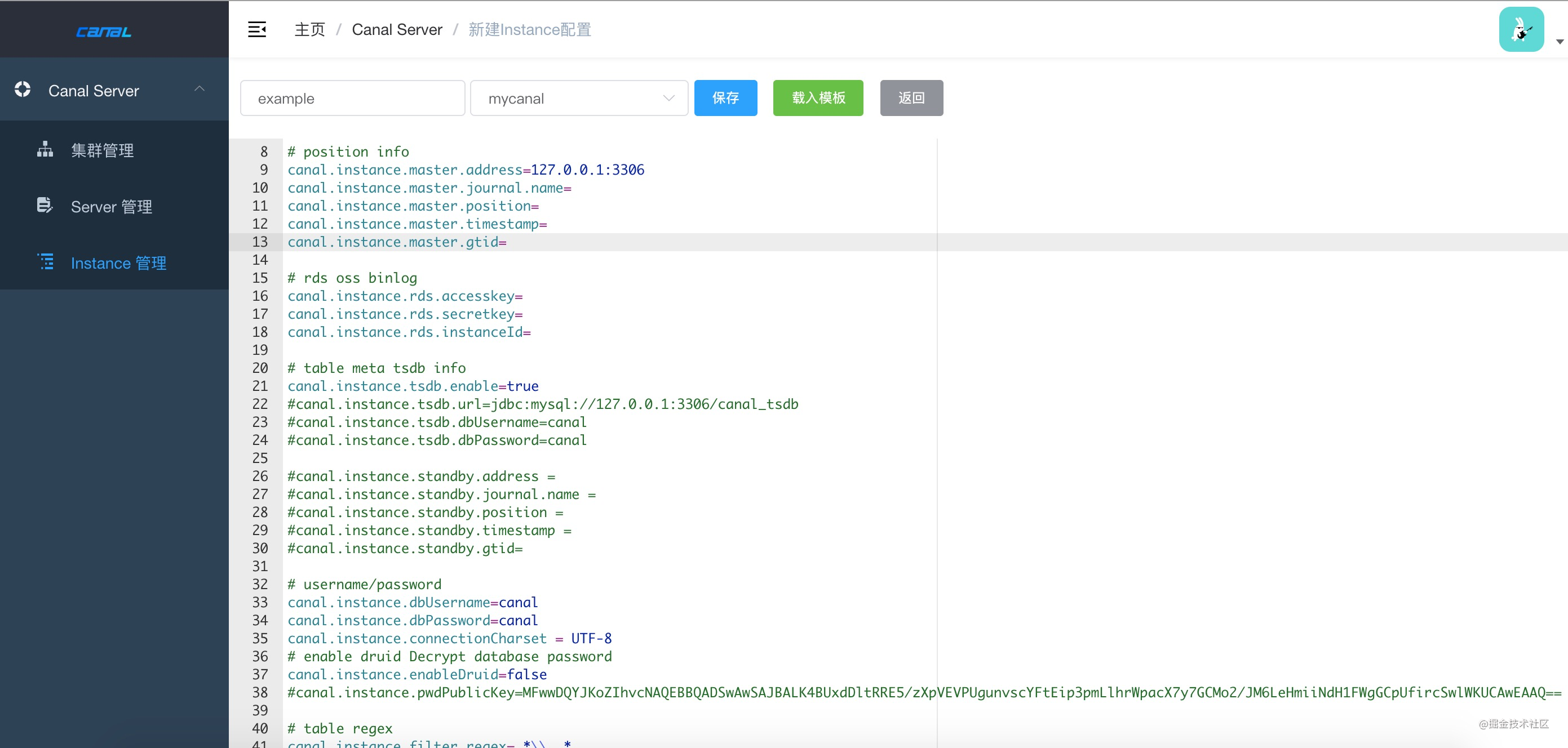This screenshot has height=748, width=1568.
Task: Open 集群管理 menu item
Action: pyautogui.click(x=102, y=150)
